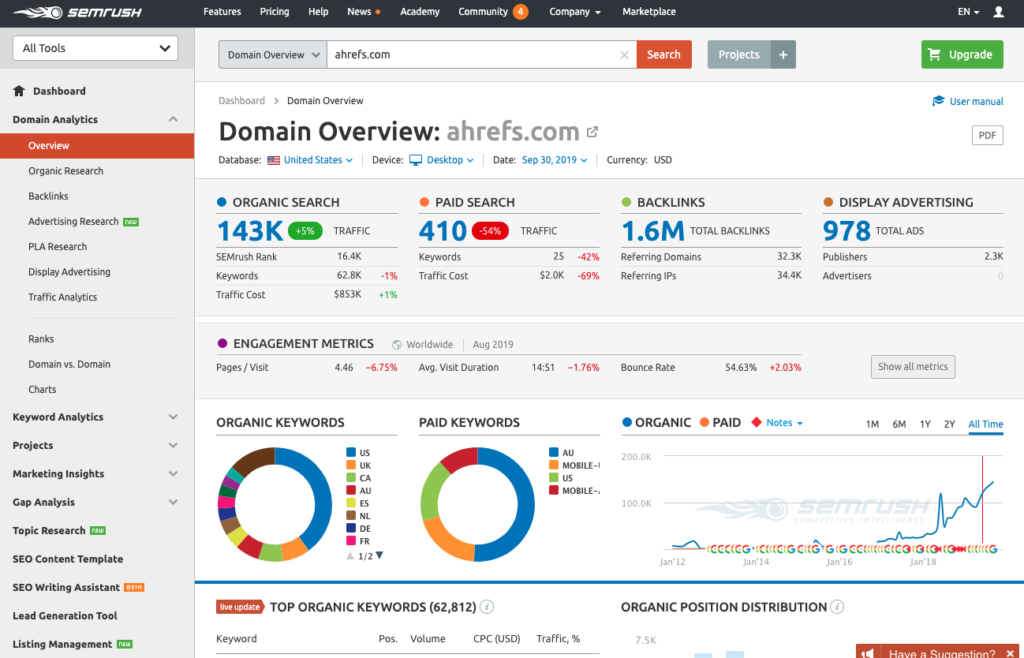Select the 6M time range tab
The image size is (1024, 658).
pyautogui.click(x=899, y=424)
